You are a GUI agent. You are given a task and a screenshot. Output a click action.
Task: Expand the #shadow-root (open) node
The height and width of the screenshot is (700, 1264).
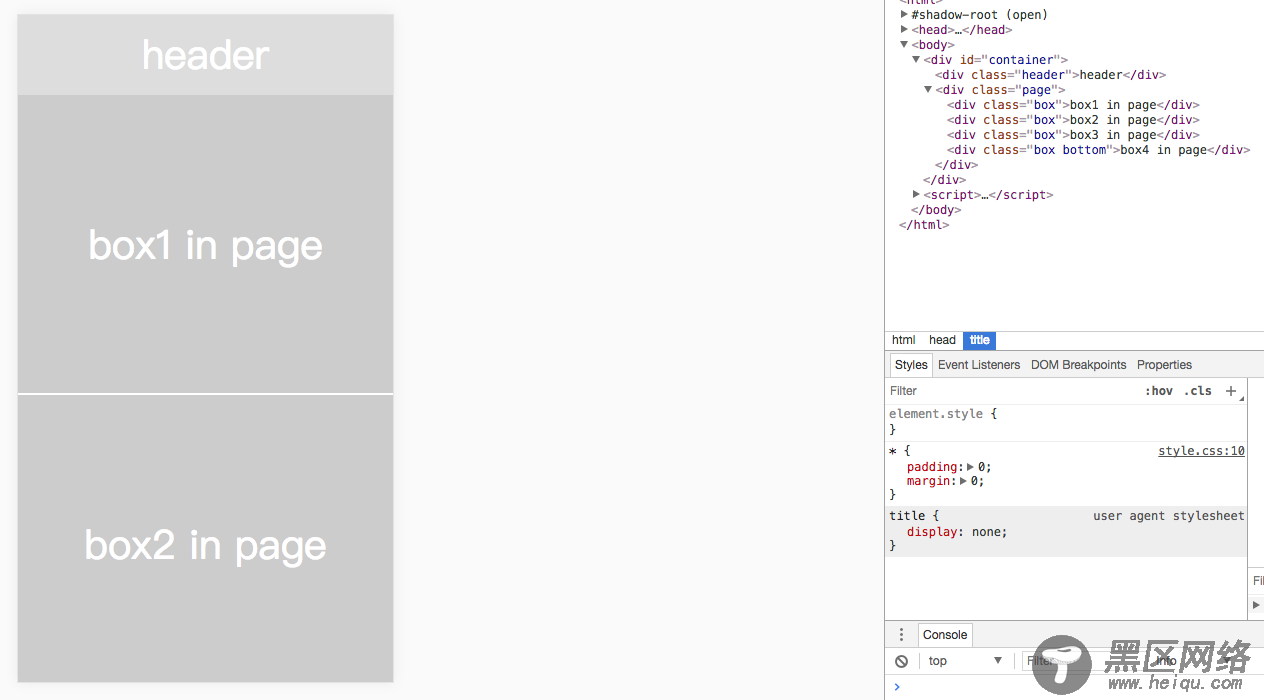[904, 15]
